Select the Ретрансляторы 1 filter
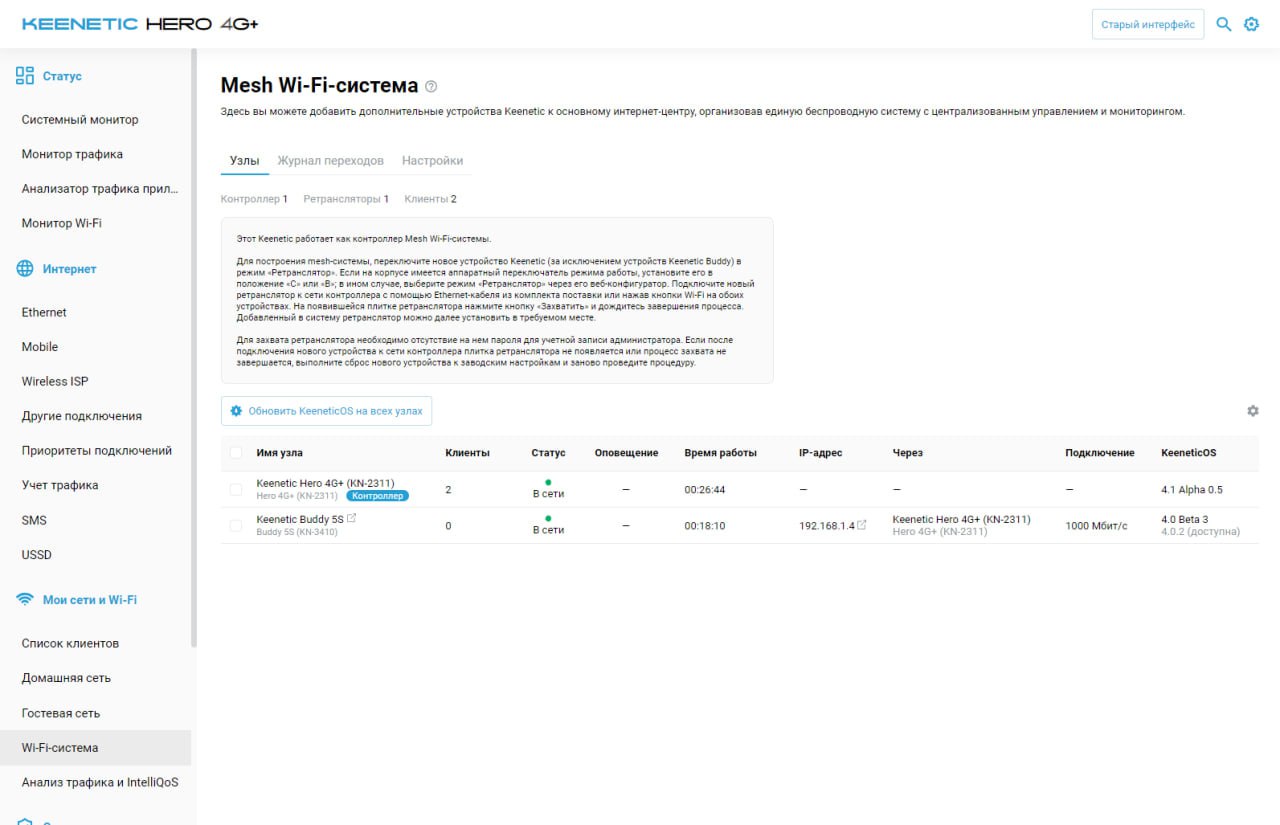This screenshot has width=1280, height=825. tap(346, 199)
